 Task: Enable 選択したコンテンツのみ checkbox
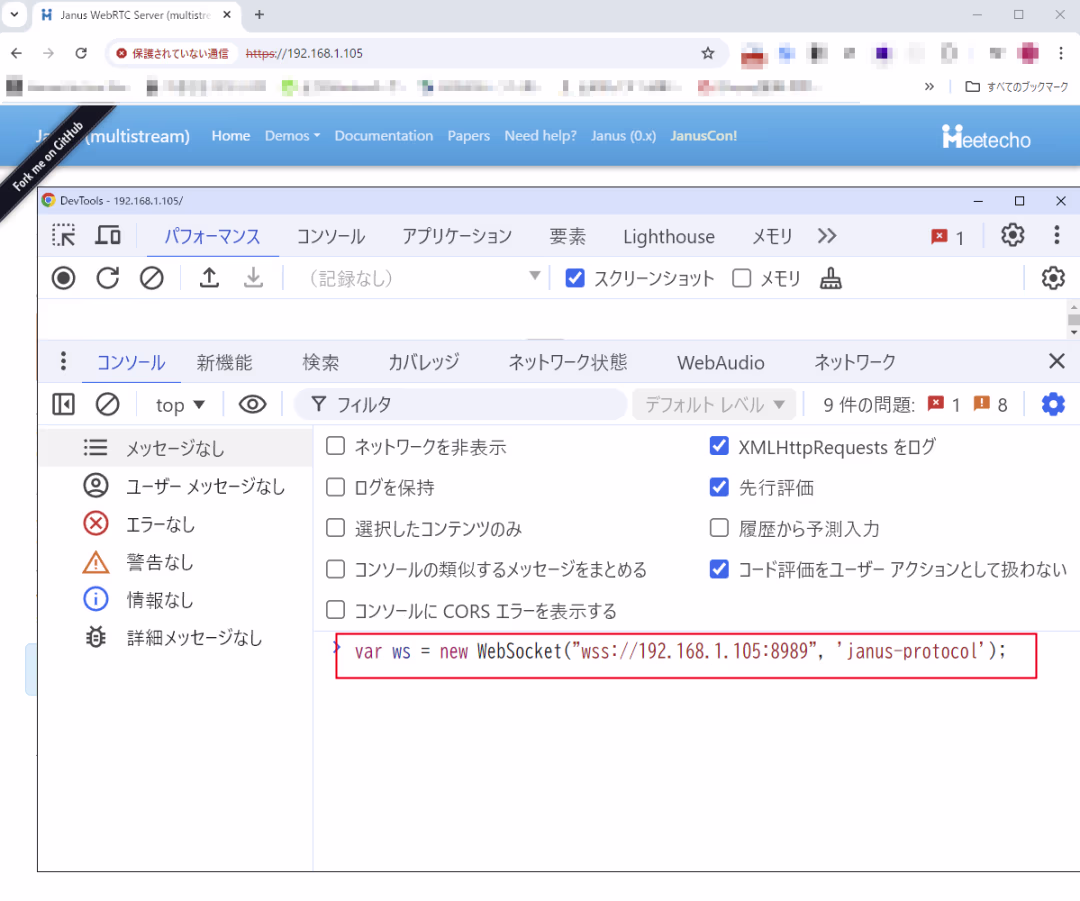(335, 528)
